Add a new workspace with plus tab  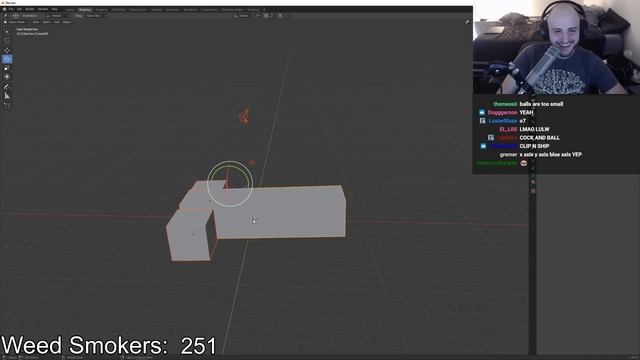(264, 9)
